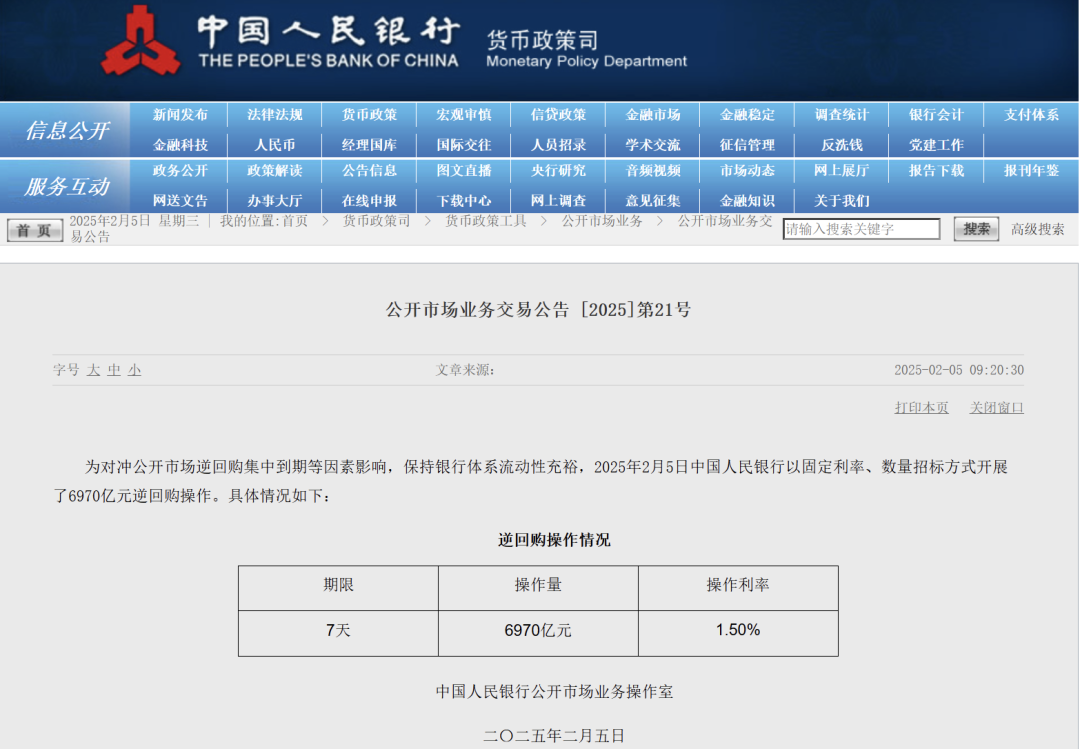1080x749 pixels.
Task: Click the People's Bank of China logo
Action: coord(141,41)
